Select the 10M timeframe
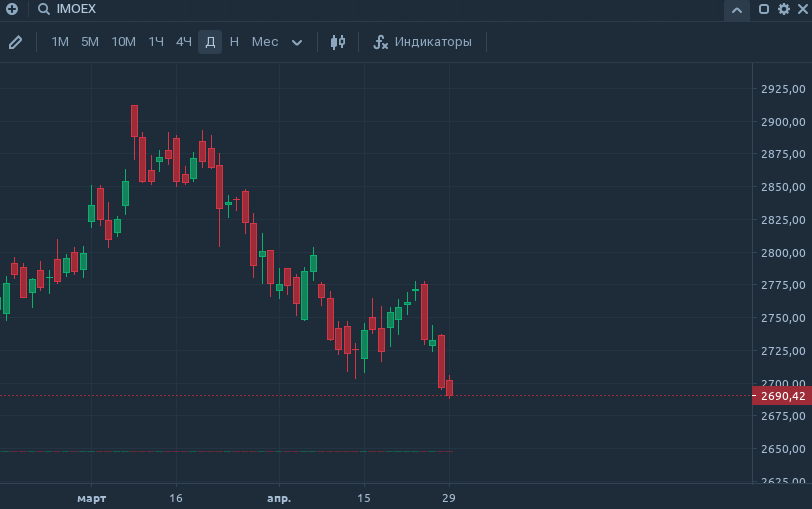This screenshot has height=509, width=812. point(123,42)
